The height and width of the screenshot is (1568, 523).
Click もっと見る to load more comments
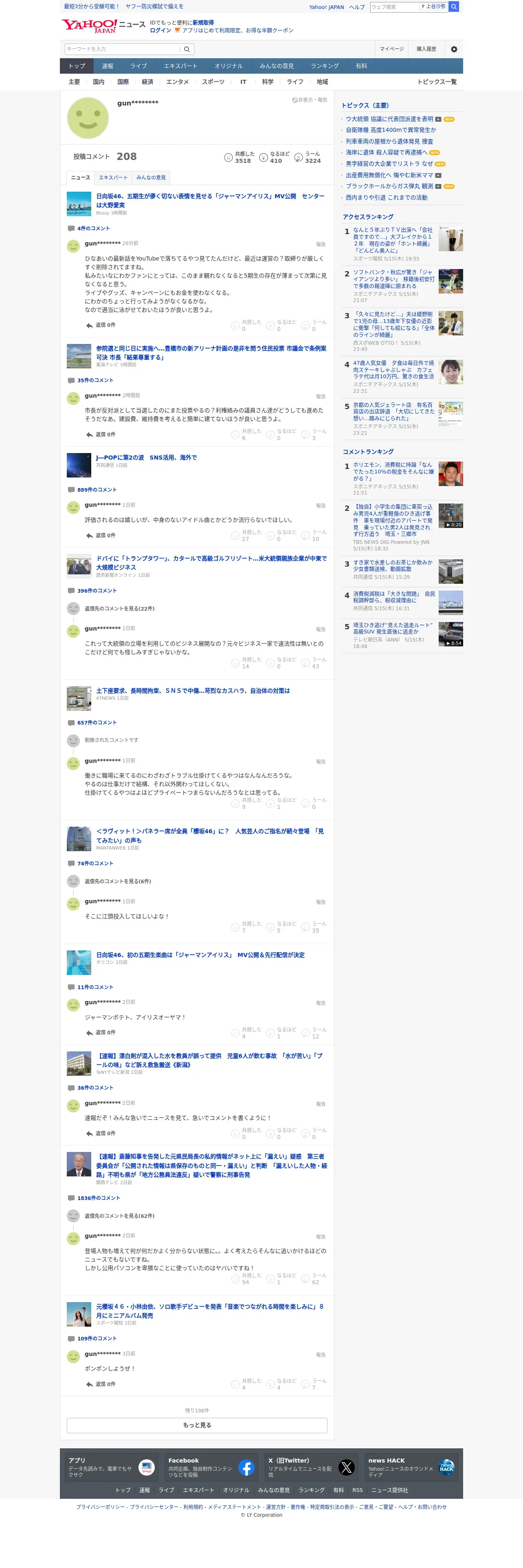197,1426
